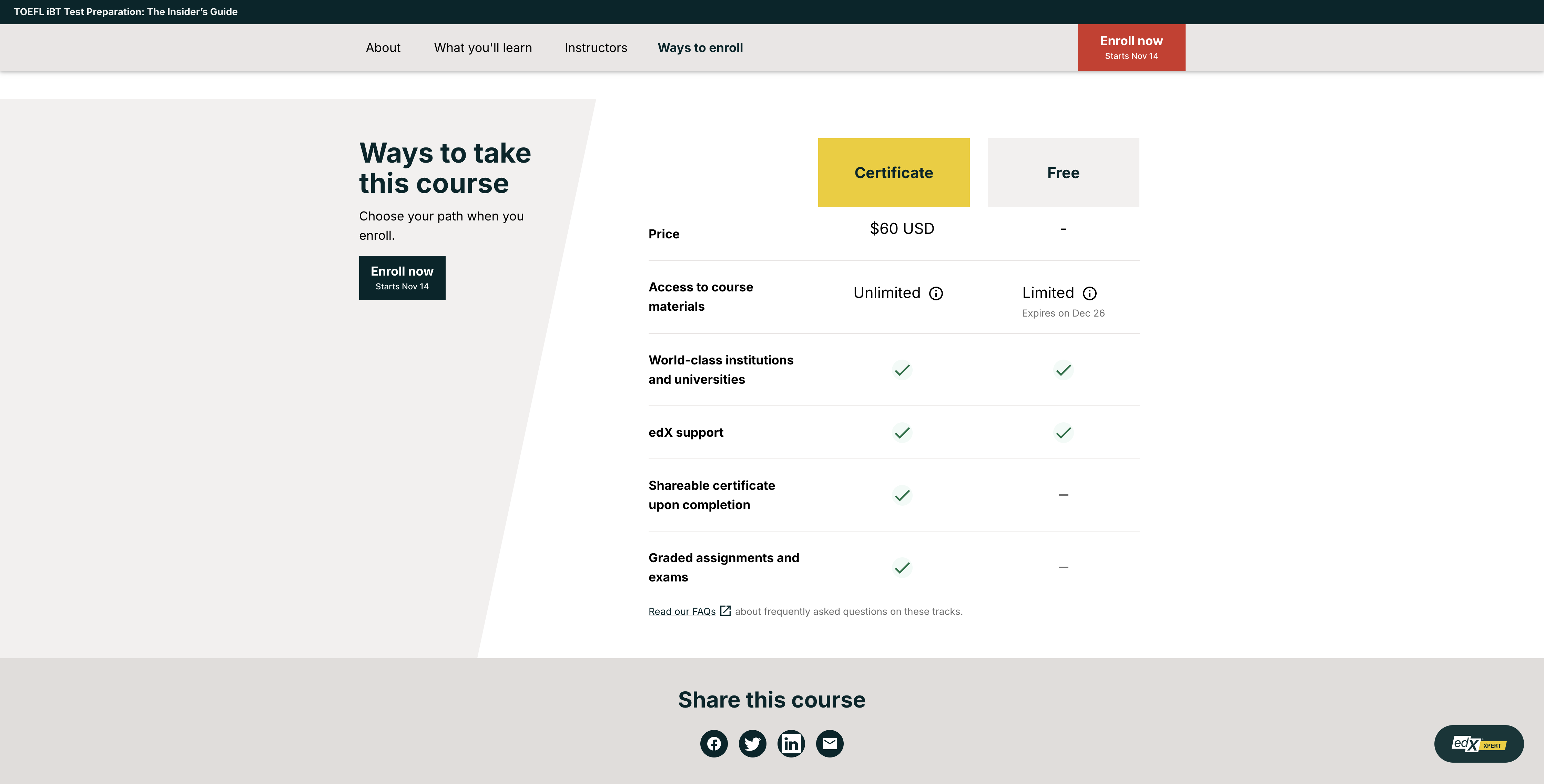Click Certificate checkmark for edX support

902,432
